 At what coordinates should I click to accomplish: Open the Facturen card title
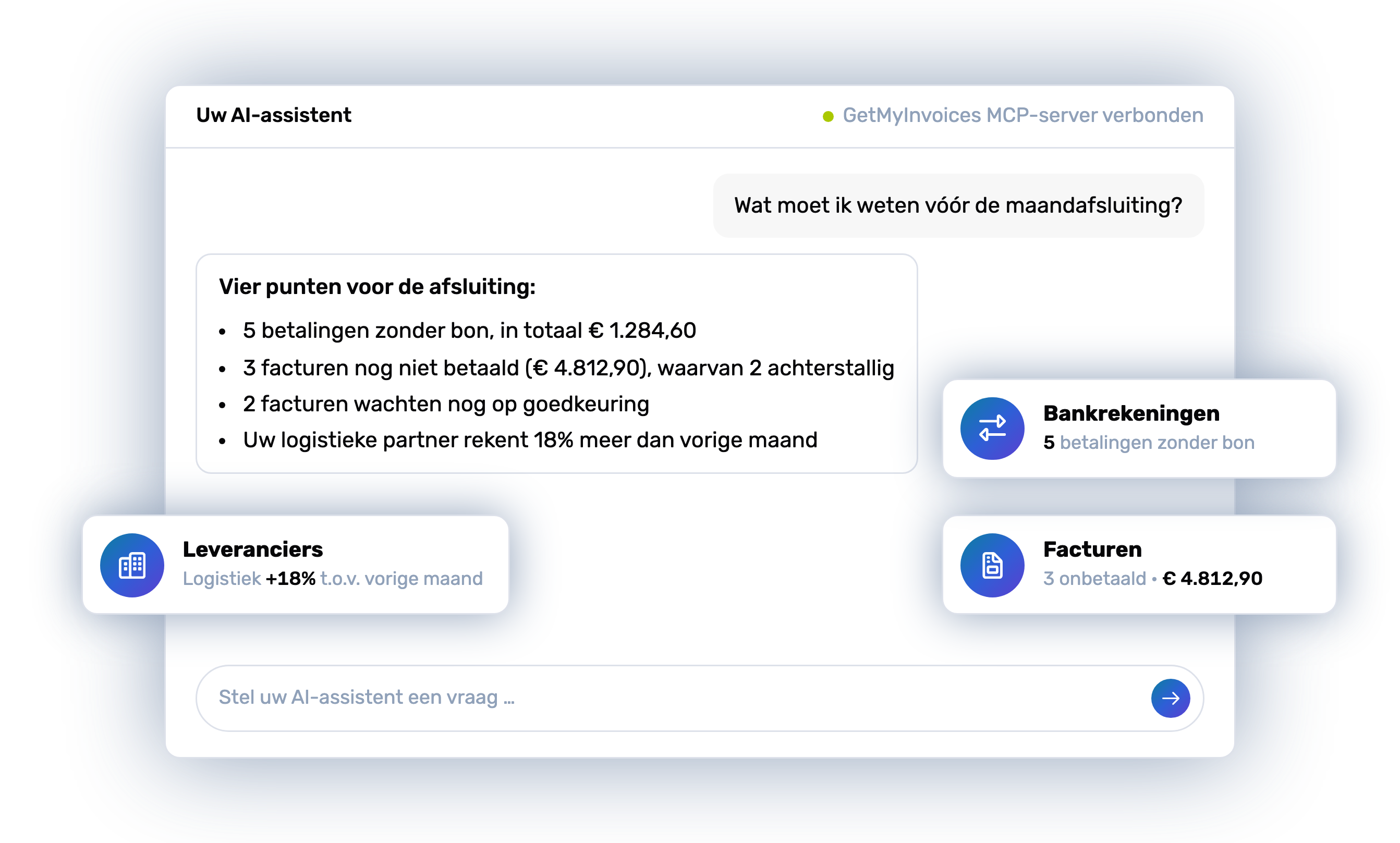coord(1092,549)
